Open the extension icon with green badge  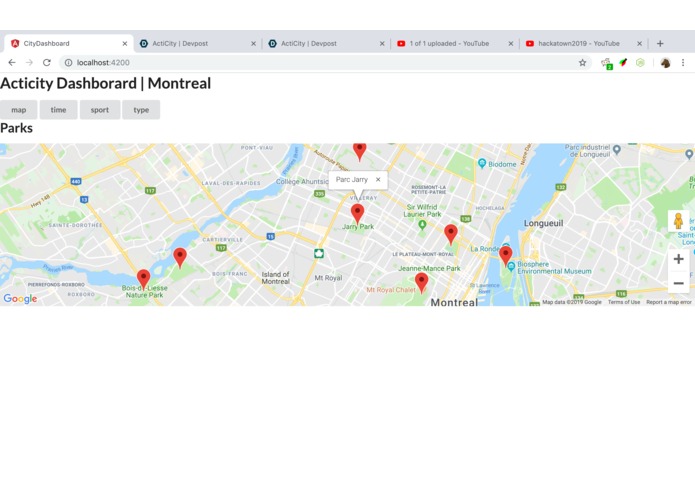606,63
